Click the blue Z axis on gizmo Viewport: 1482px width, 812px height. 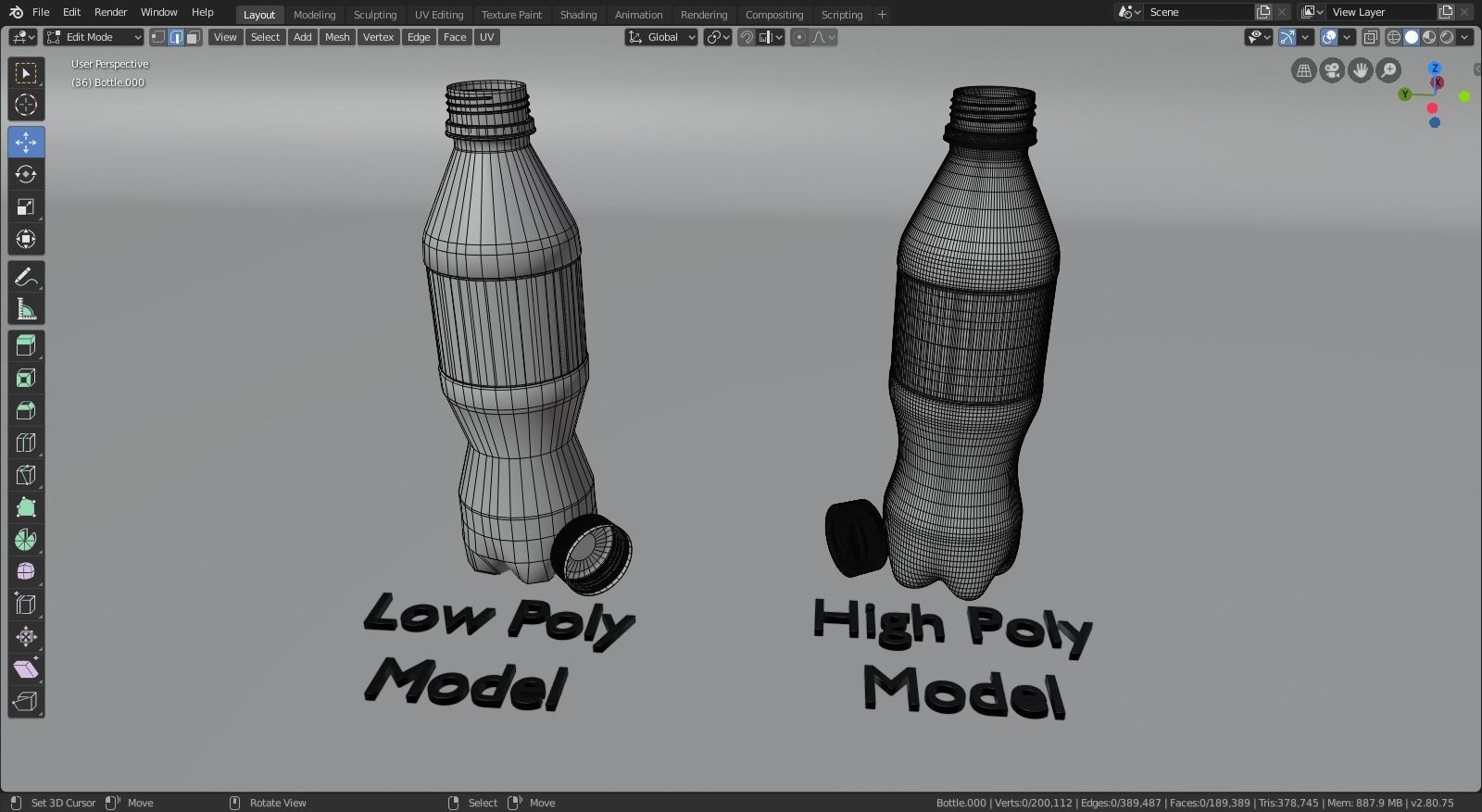tap(1435, 69)
